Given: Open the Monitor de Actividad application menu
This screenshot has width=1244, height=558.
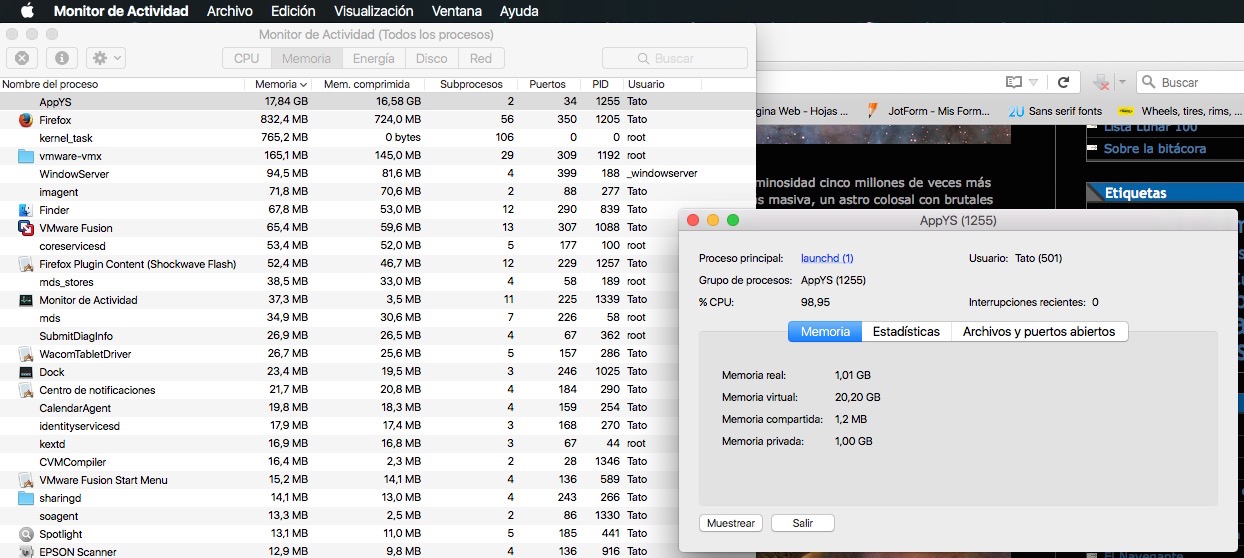Looking at the screenshot, I should tap(121, 11).
